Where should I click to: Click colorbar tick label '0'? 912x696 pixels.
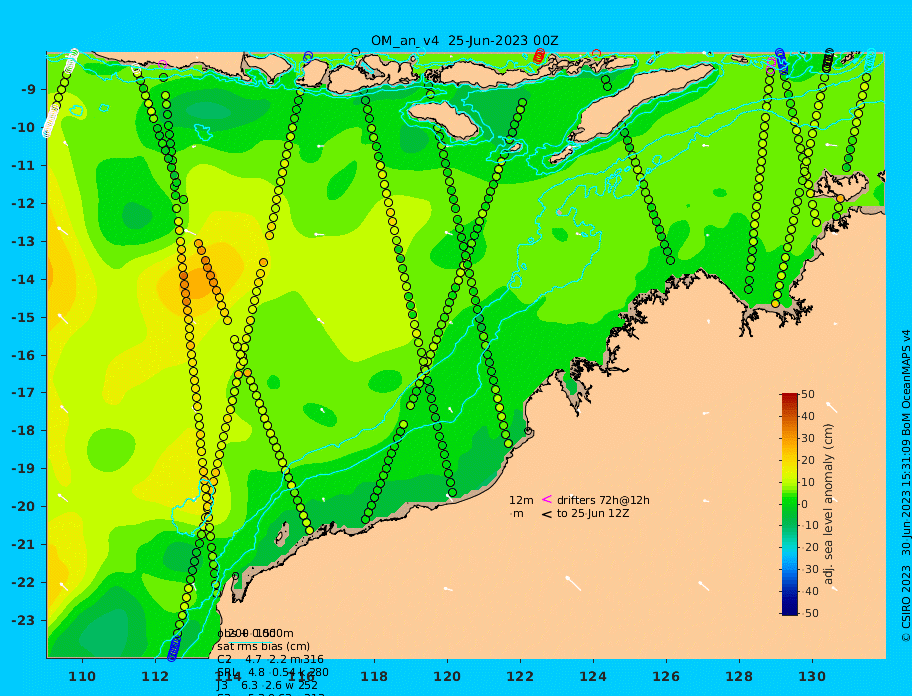pos(805,504)
